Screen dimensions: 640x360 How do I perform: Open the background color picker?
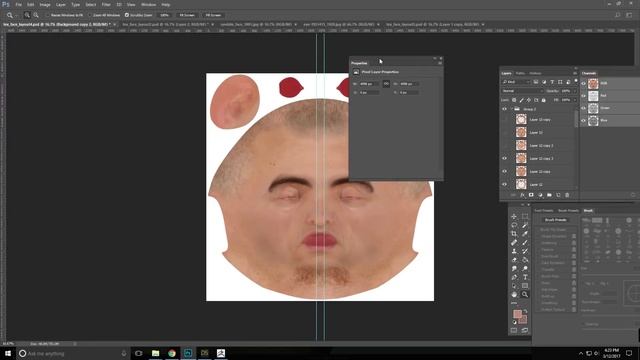[524, 319]
